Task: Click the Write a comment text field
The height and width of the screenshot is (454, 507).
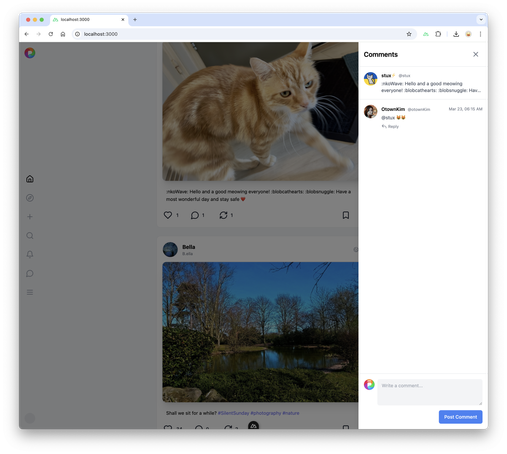Action: (430, 392)
